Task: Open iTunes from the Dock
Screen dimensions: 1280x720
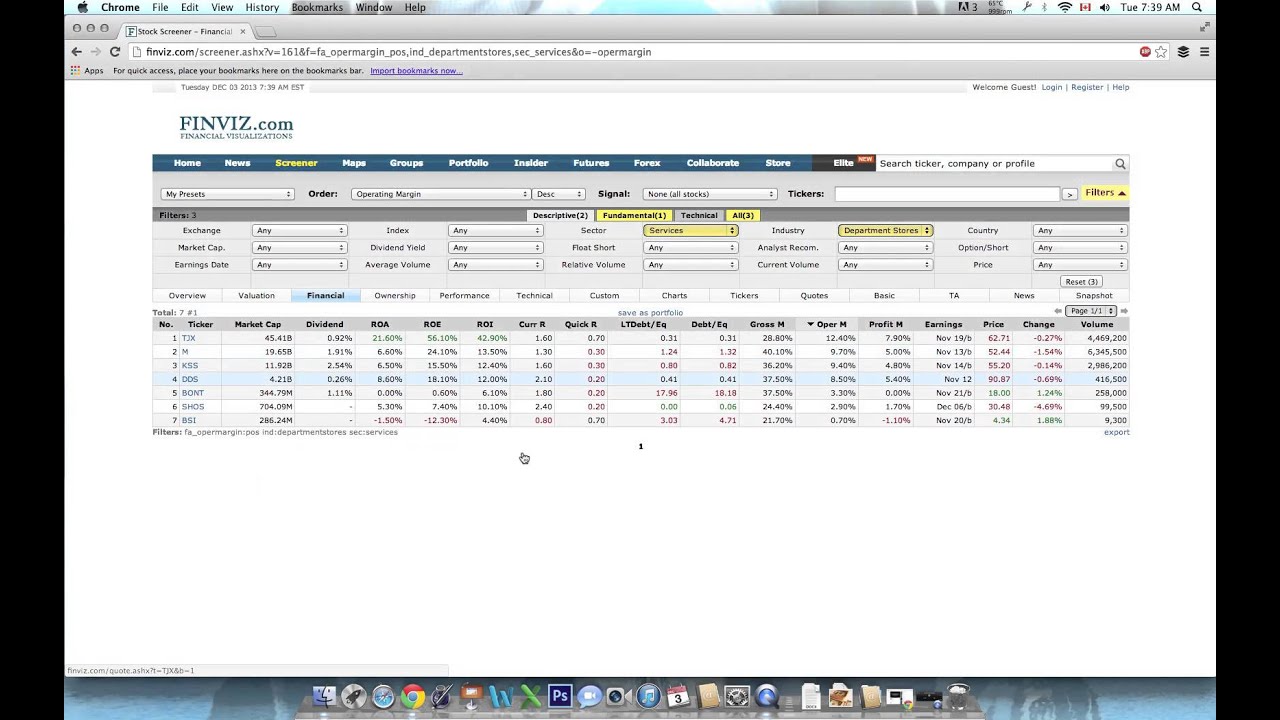Action: point(648,697)
